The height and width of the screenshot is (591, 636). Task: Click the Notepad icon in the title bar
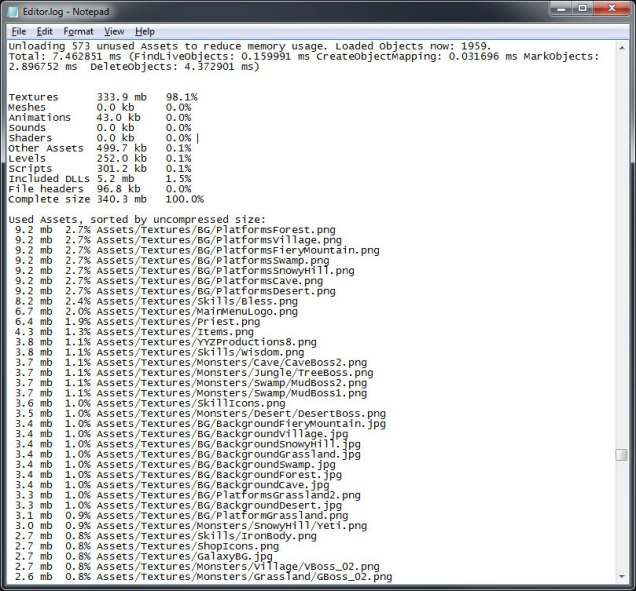[12, 11]
